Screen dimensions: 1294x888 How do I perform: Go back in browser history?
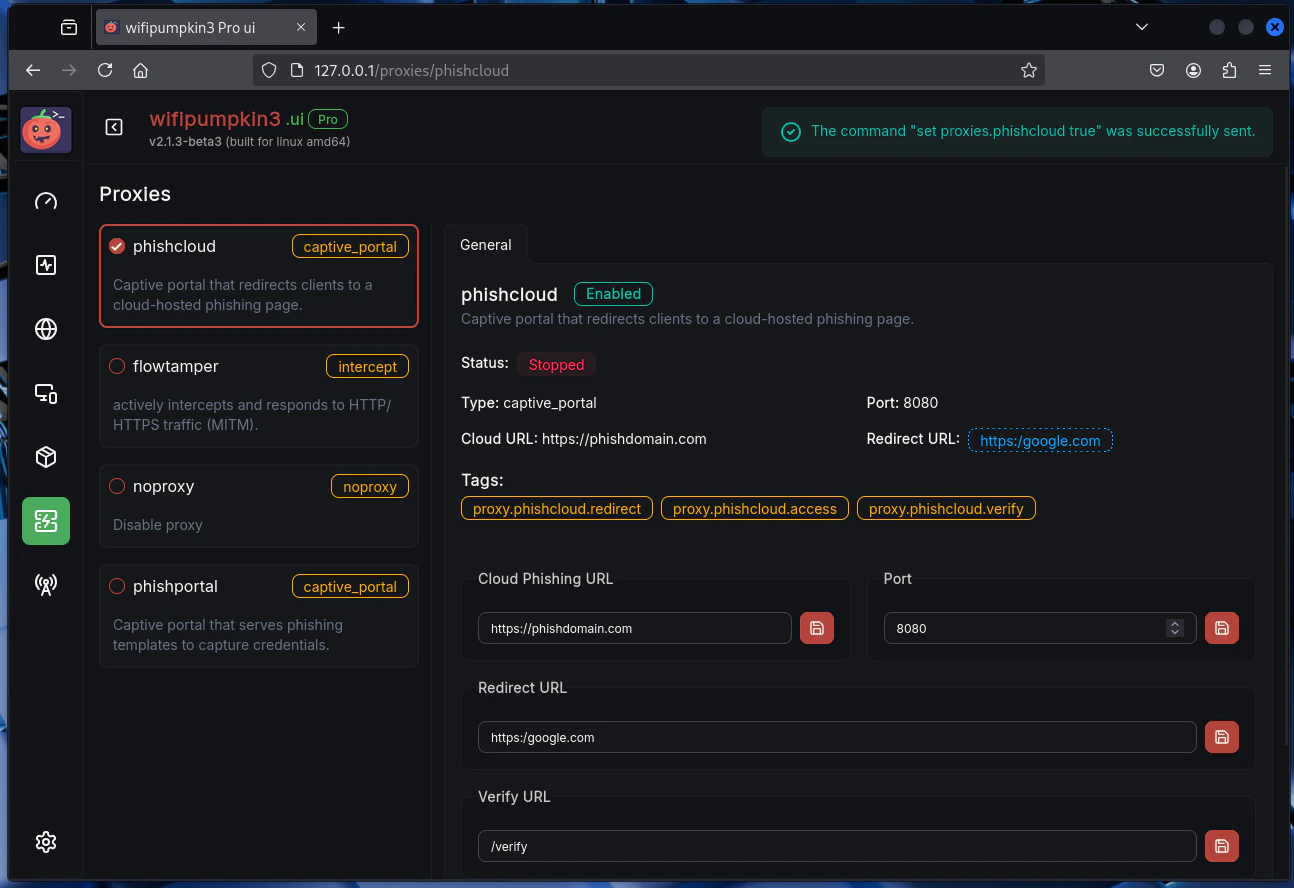pos(33,70)
